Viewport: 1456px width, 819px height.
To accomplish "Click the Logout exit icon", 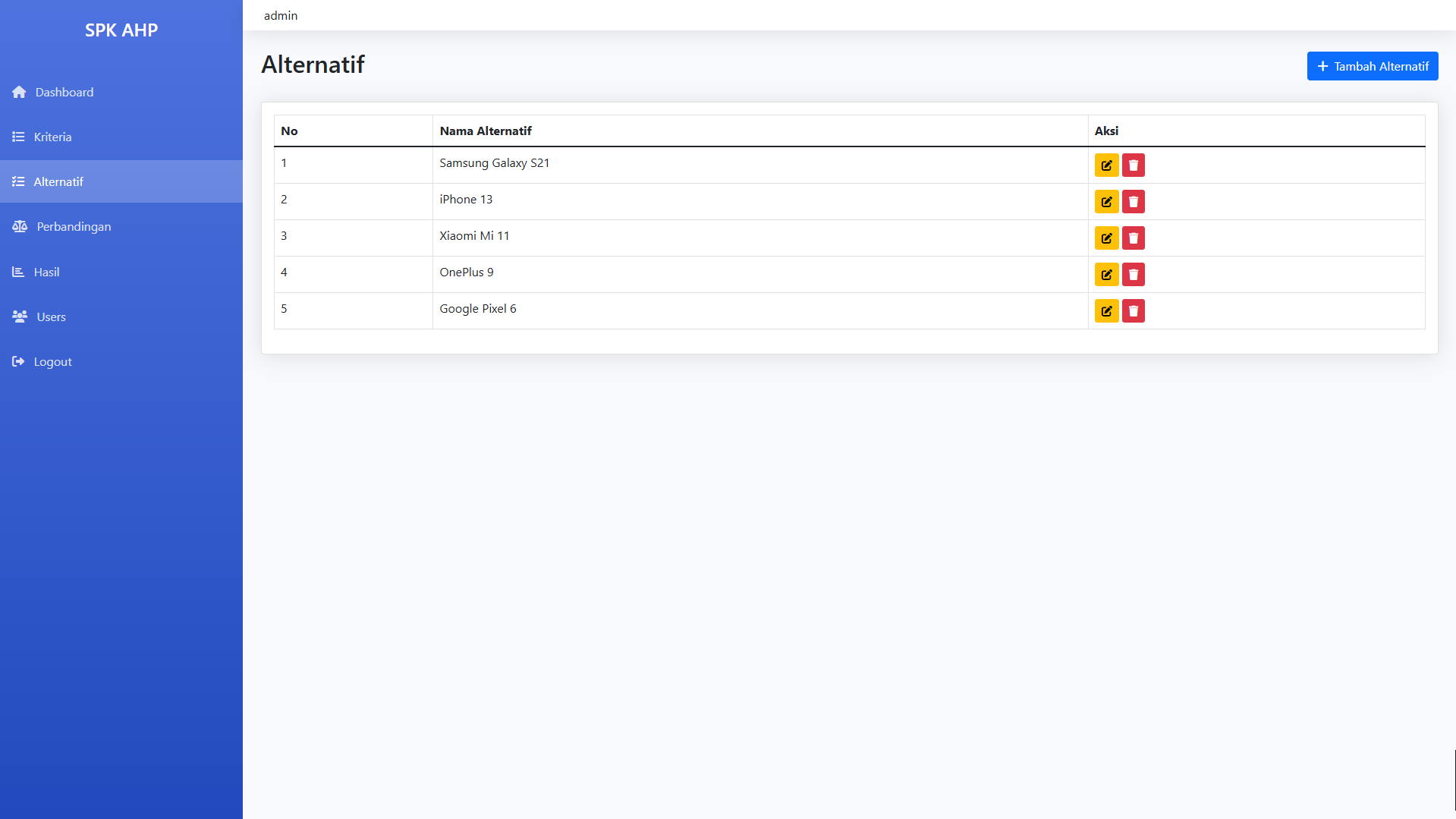I will [x=18, y=361].
